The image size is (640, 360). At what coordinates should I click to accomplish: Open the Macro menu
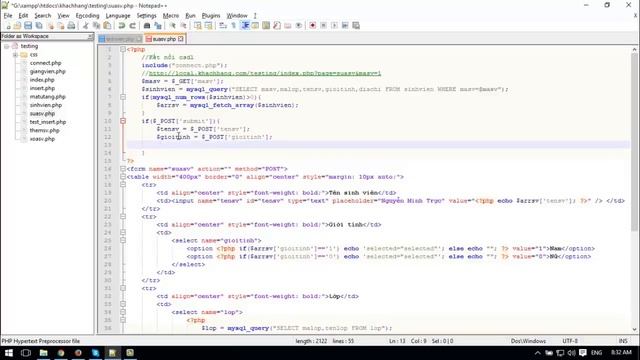(171, 16)
